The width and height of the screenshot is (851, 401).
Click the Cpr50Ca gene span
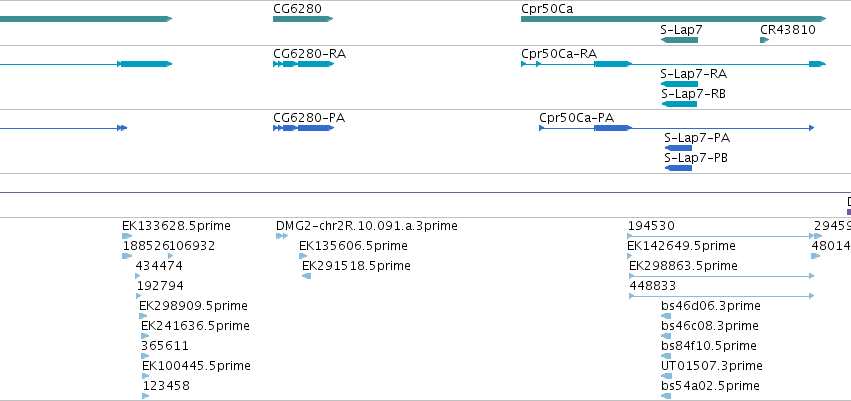pyautogui.click(x=674, y=19)
